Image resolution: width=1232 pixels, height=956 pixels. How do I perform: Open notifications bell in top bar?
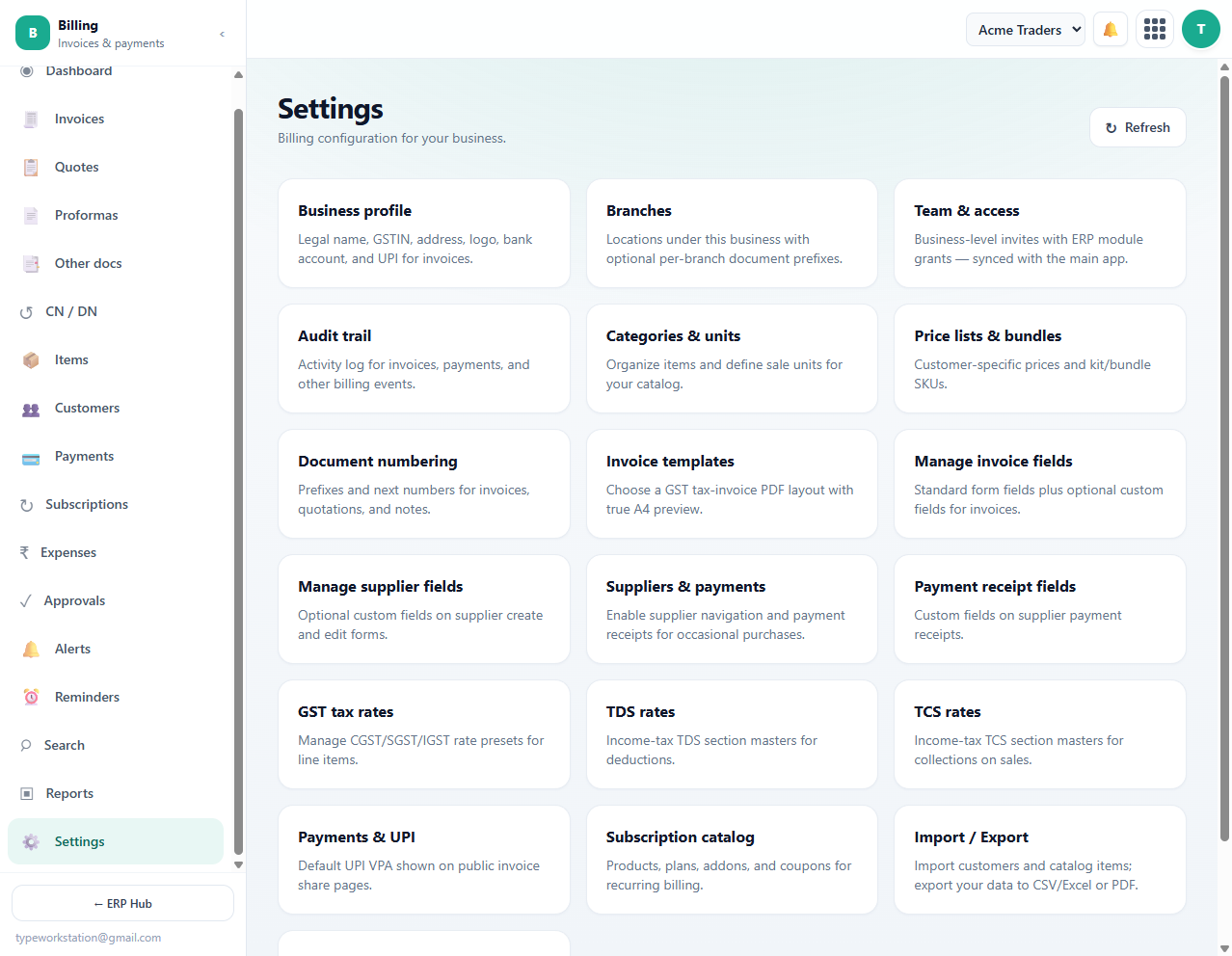click(x=1111, y=30)
